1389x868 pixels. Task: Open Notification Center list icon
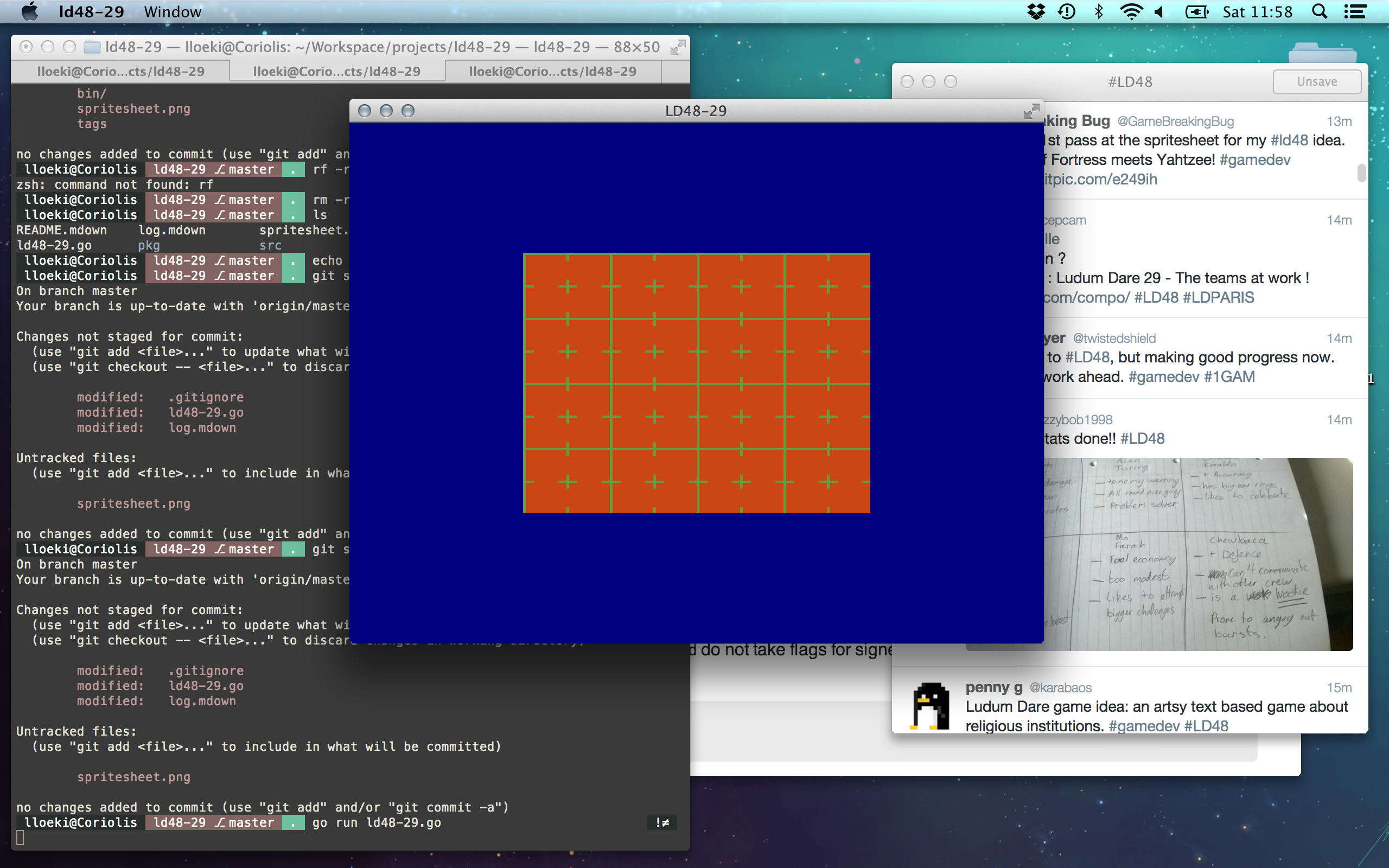[x=1356, y=12]
